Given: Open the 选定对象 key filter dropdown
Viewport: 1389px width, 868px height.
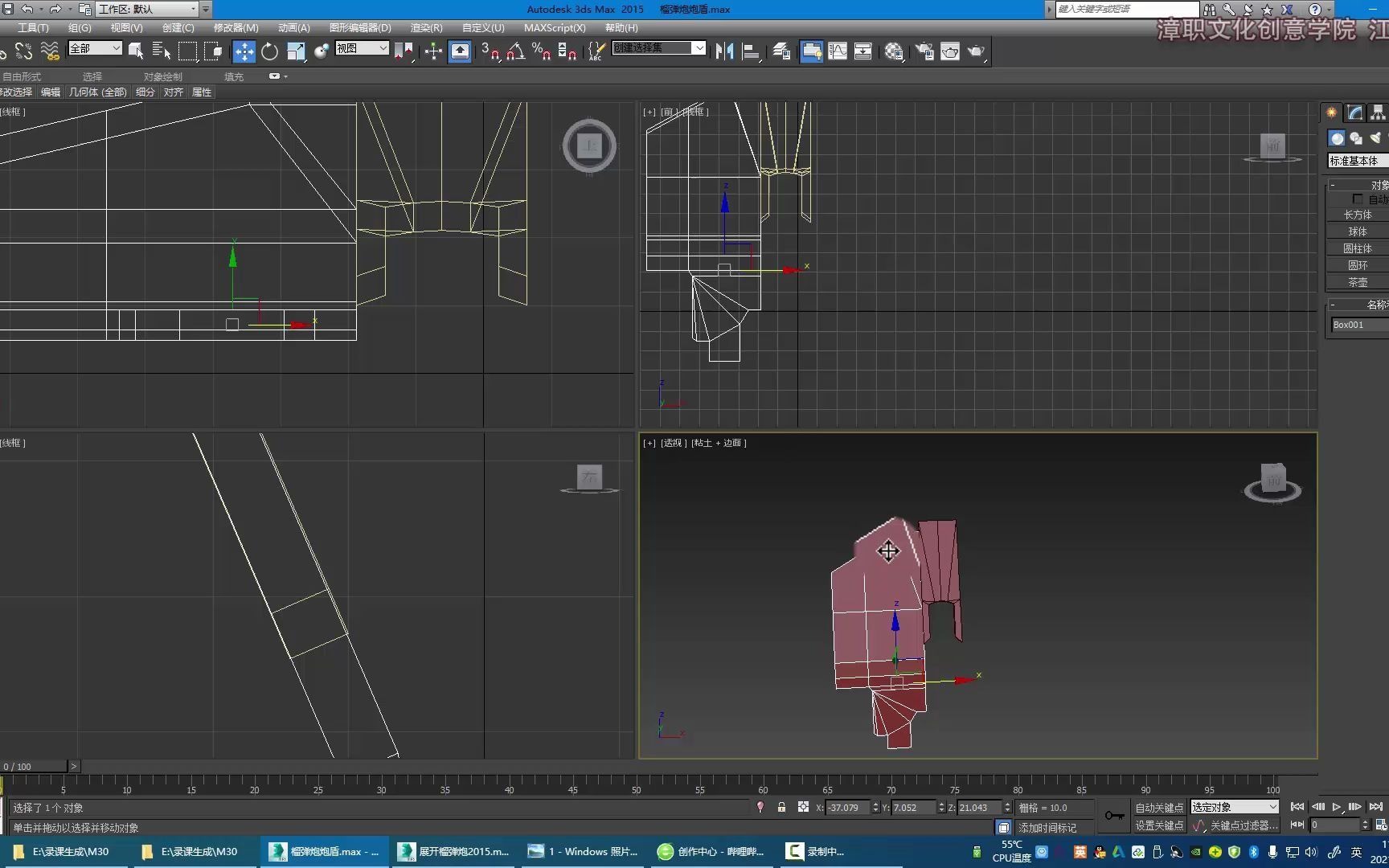Looking at the screenshot, I should 1235,807.
